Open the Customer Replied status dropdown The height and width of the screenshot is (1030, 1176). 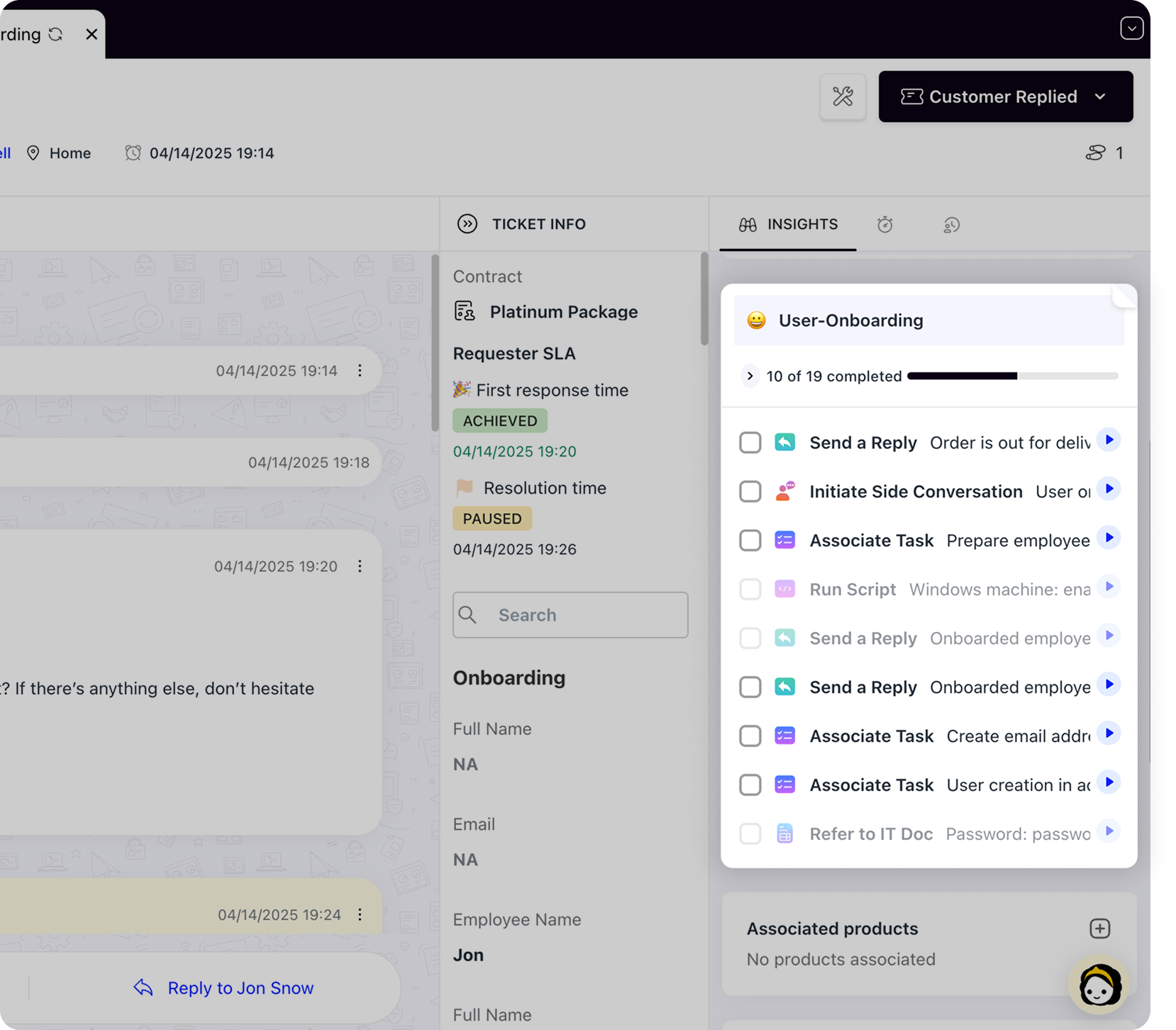point(1005,96)
